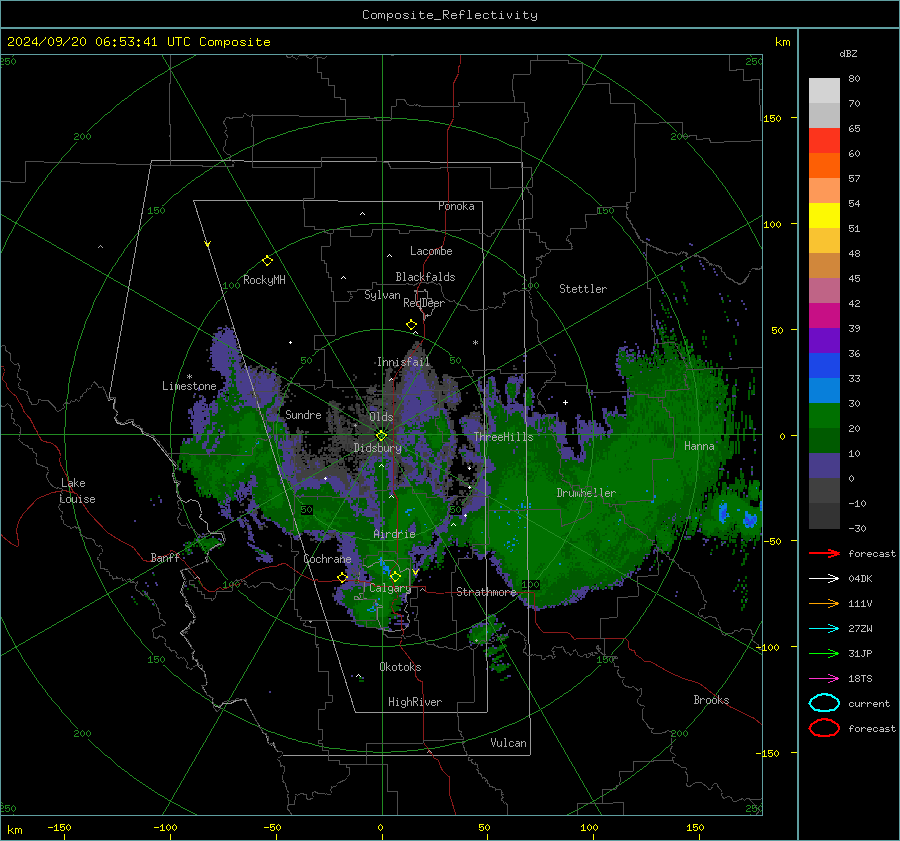Viewport: 900px width, 841px height.
Task: Click the 80 dBZ color swatch
Action: (824, 90)
